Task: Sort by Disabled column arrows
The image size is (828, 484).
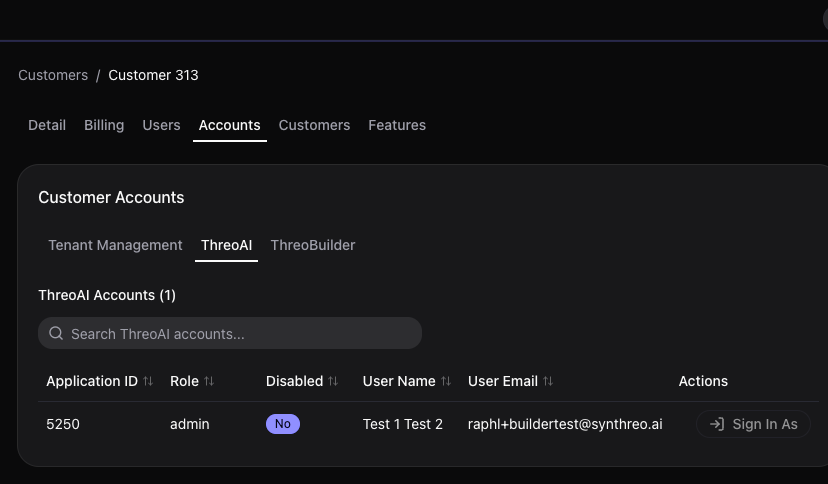Action: click(333, 381)
